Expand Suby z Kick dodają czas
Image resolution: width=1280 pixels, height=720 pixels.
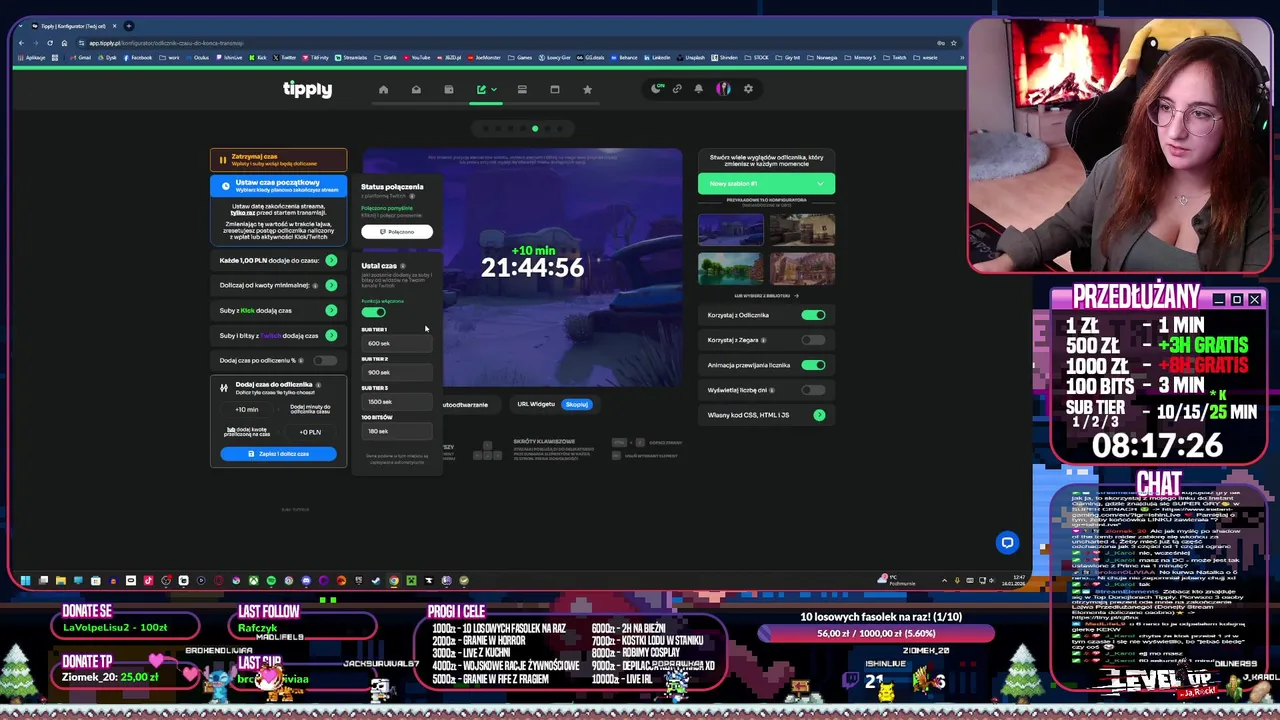click(x=331, y=310)
